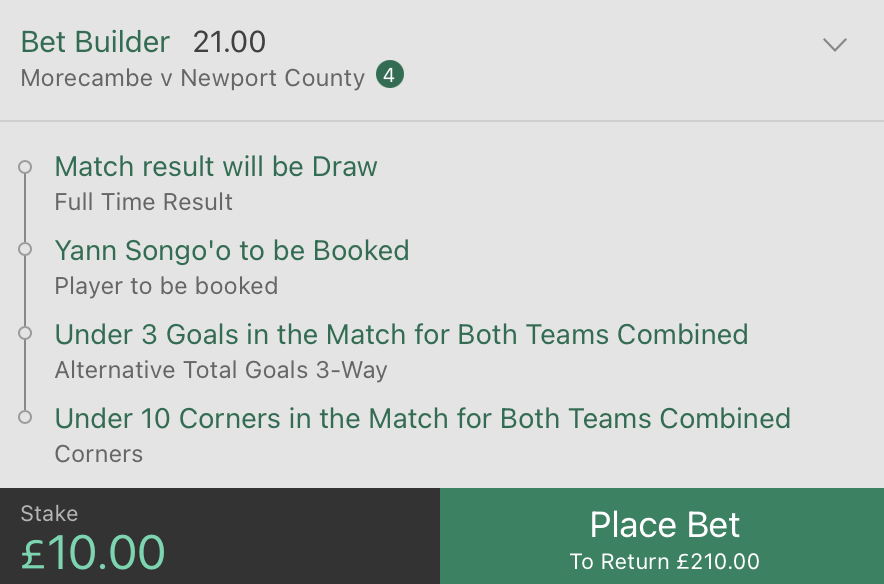Click the Full Time Result market label

click(144, 202)
